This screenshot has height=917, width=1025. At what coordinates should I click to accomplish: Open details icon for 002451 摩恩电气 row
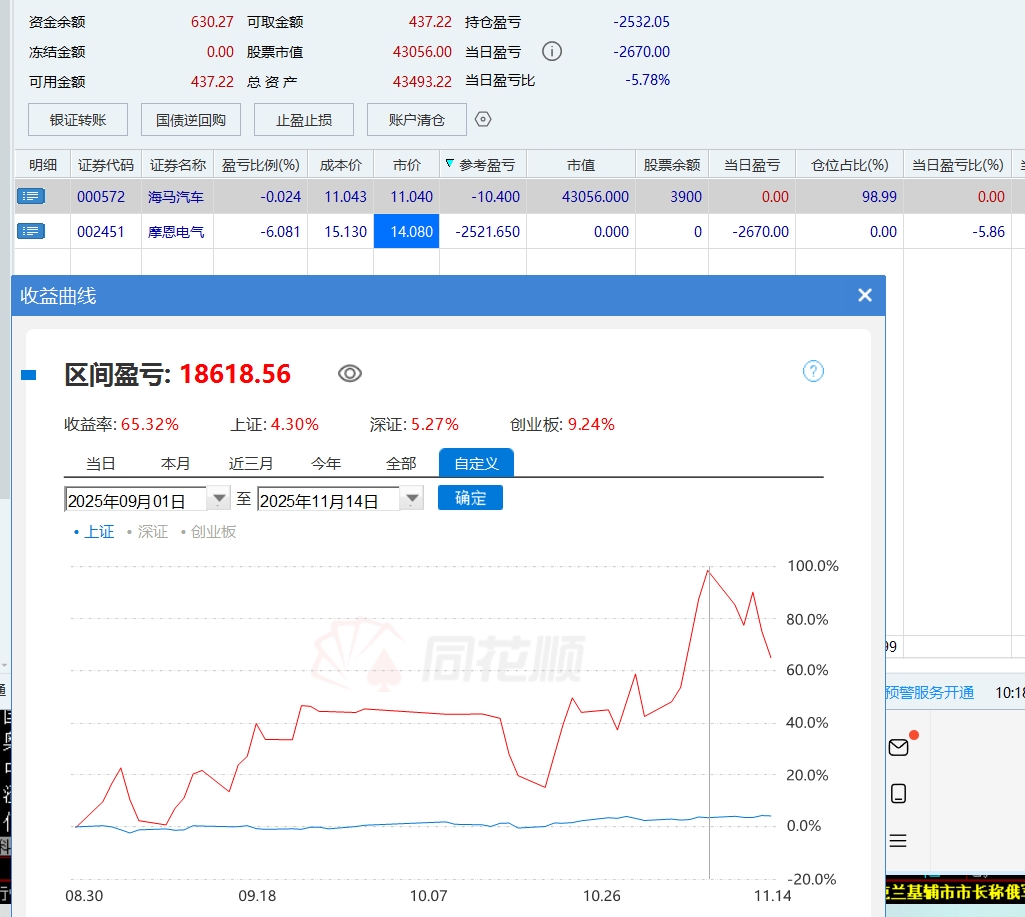coord(31,231)
